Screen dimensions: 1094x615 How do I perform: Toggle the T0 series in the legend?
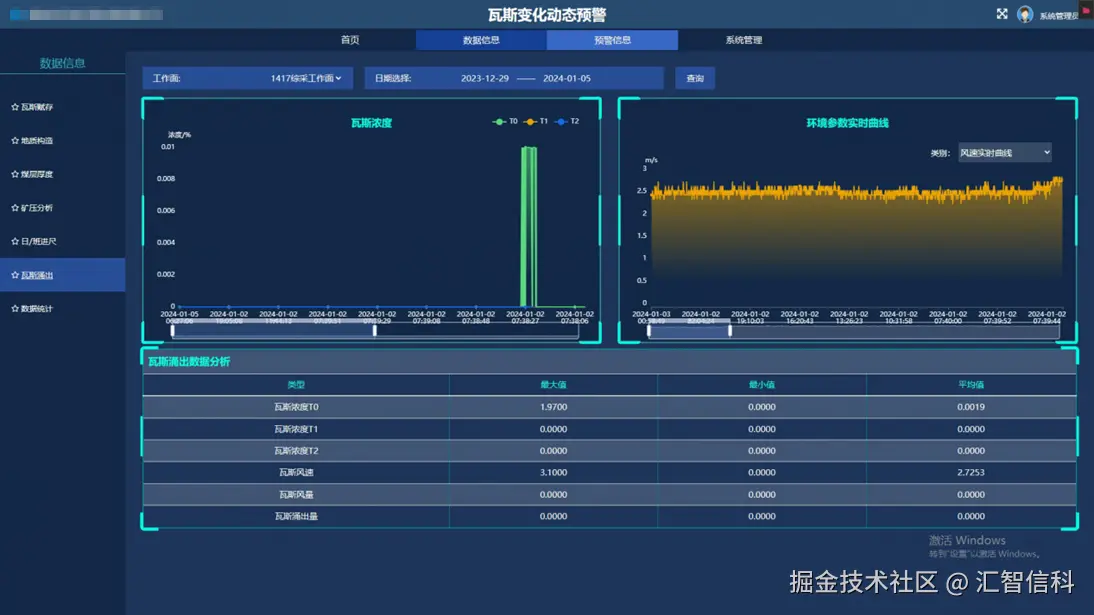click(x=504, y=122)
